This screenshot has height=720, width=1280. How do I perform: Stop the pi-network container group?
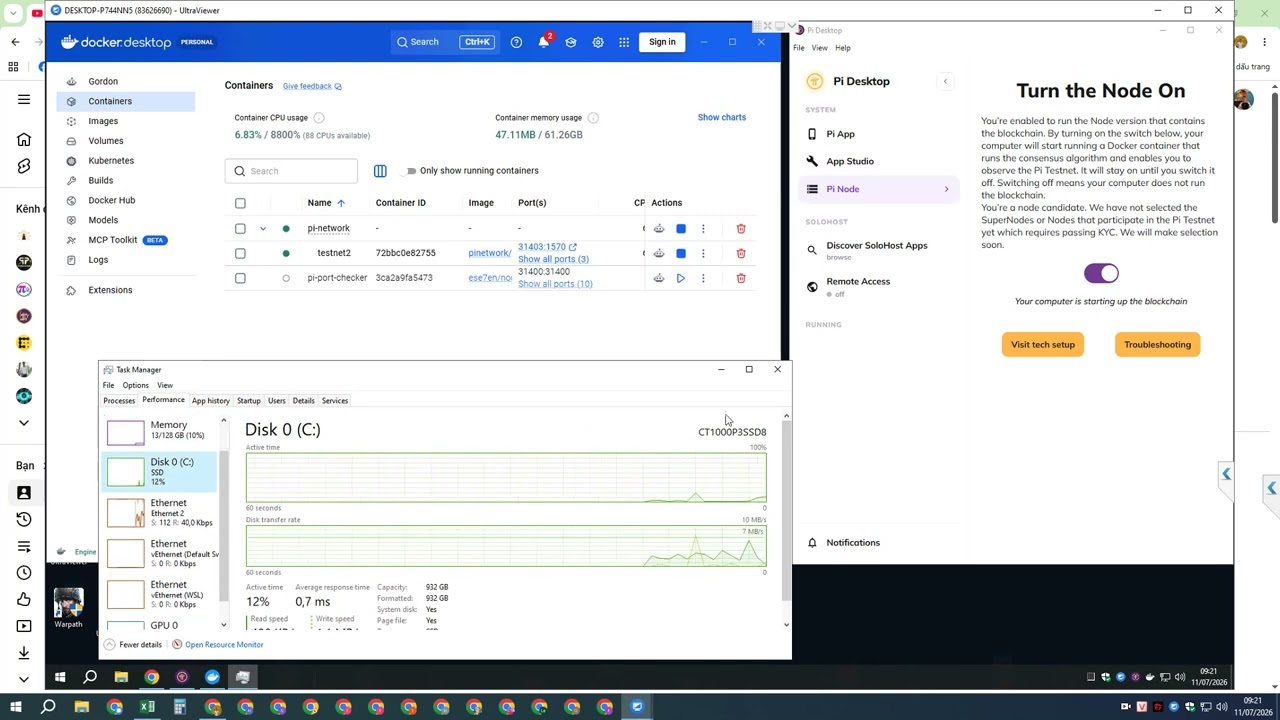click(681, 229)
